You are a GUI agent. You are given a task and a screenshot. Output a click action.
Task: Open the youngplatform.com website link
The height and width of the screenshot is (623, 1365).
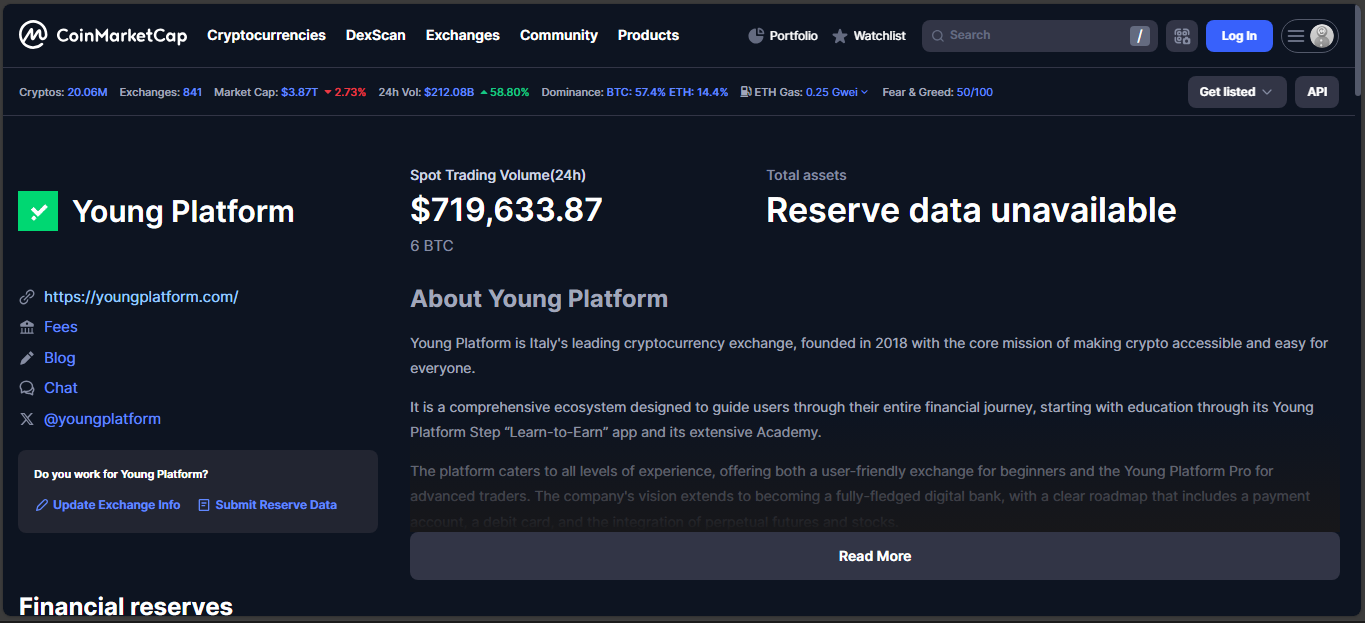[x=141, y=297]
